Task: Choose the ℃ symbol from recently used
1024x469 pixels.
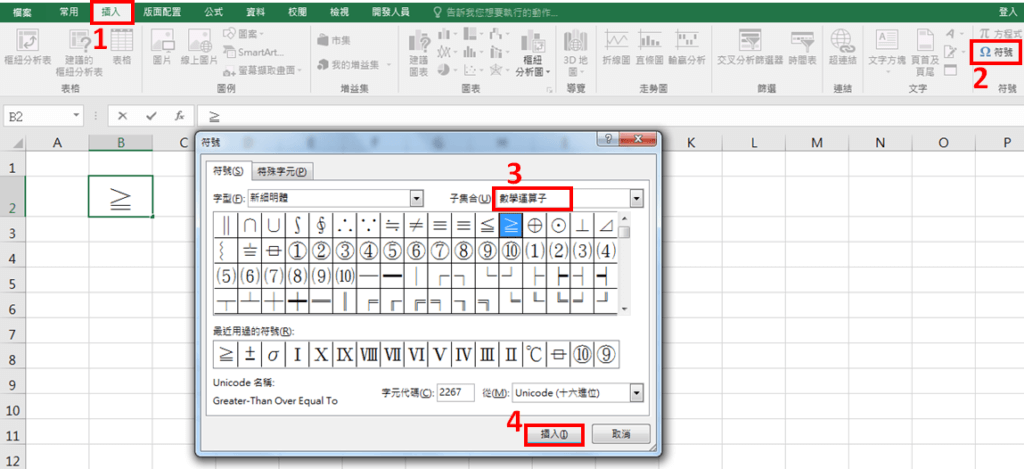Action: coord(535,353)
